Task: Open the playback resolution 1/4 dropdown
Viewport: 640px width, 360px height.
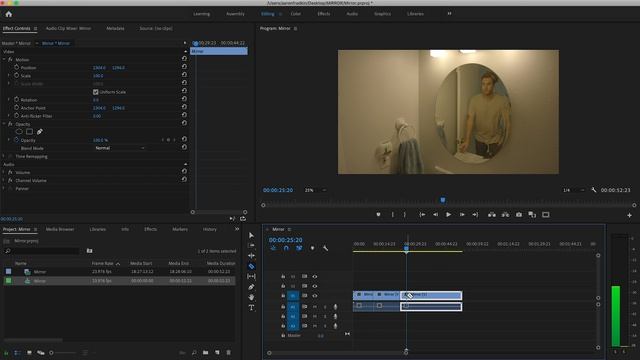Action: coord(574,190)
